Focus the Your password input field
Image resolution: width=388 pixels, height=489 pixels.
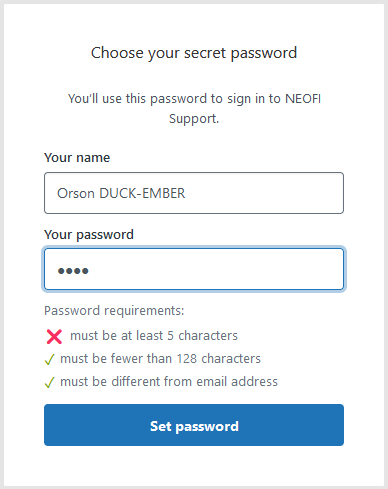point(194,269)
